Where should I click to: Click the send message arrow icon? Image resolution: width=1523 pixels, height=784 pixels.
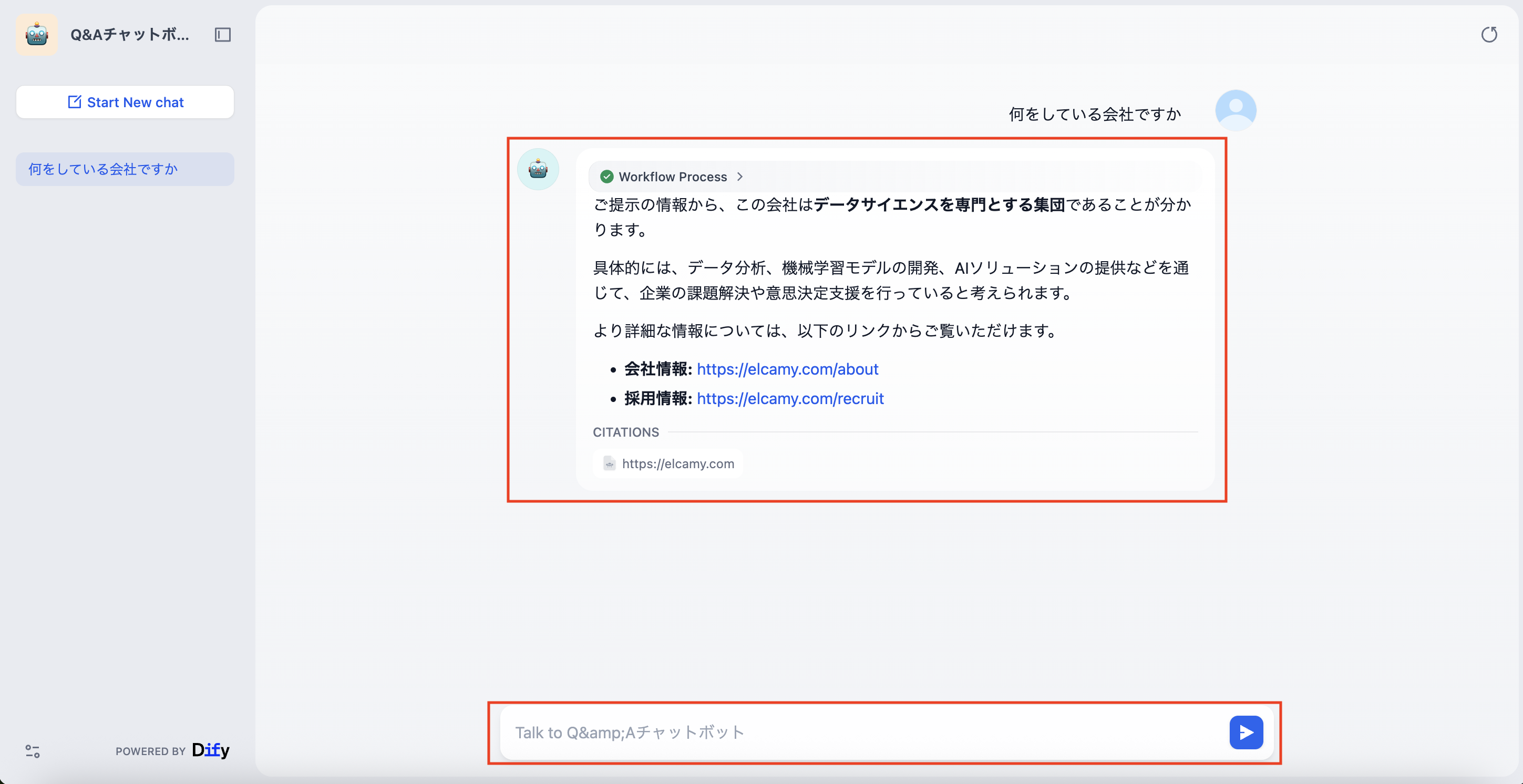(1247, 732)
